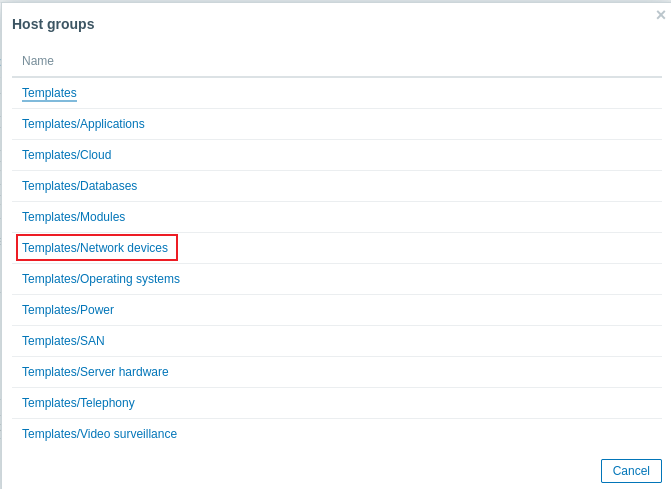Pick Templates/Databases from the list
The height and width of the screenshot is (489, 671).
click(x=79, y=186)
